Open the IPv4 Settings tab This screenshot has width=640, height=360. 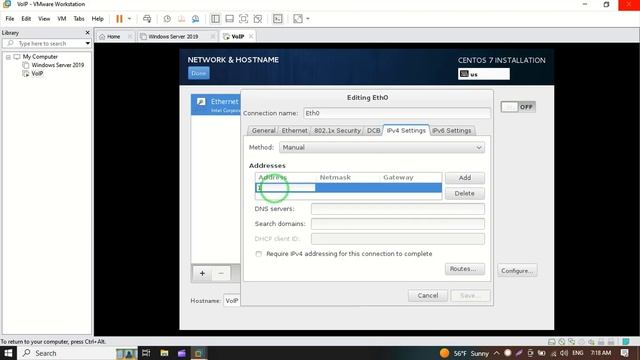click(406, 130)
